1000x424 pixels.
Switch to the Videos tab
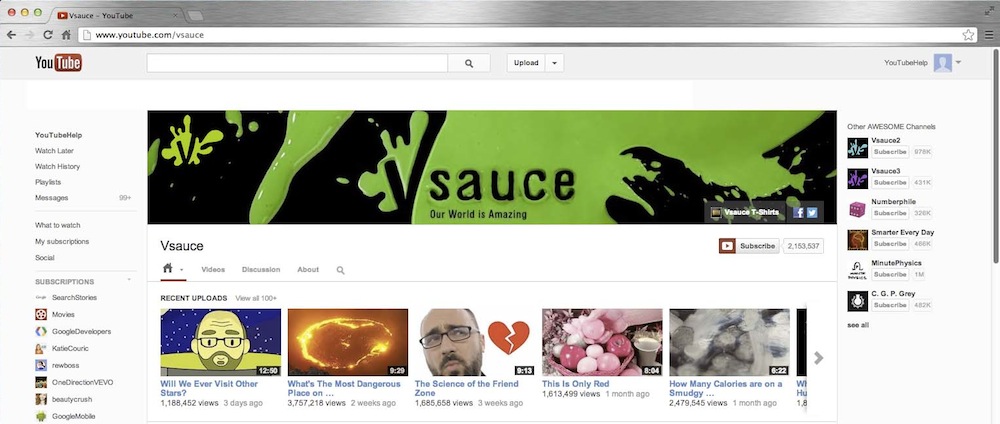click(213, 270)
